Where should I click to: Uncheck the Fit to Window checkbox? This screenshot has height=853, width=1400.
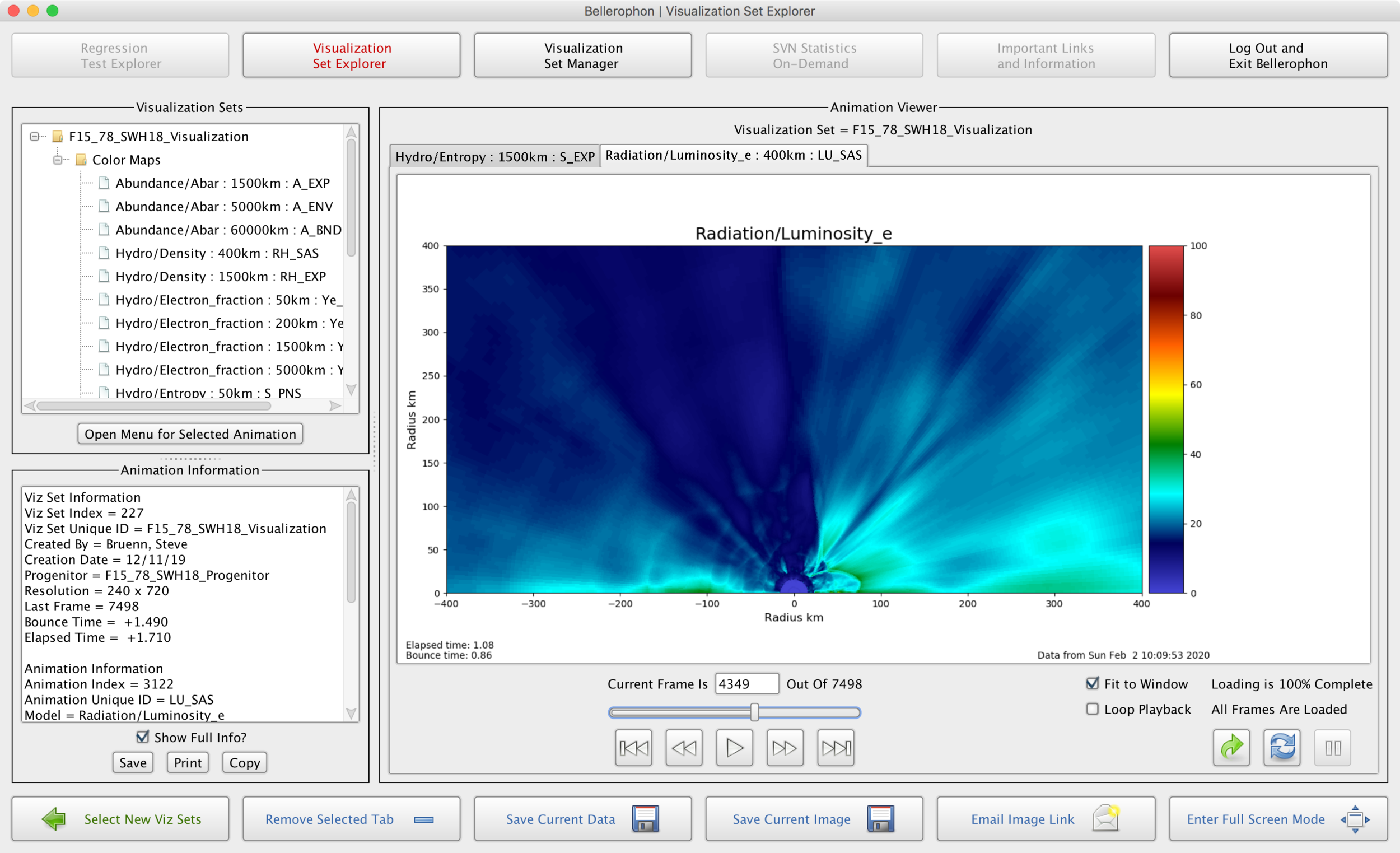pos(1092,683)
